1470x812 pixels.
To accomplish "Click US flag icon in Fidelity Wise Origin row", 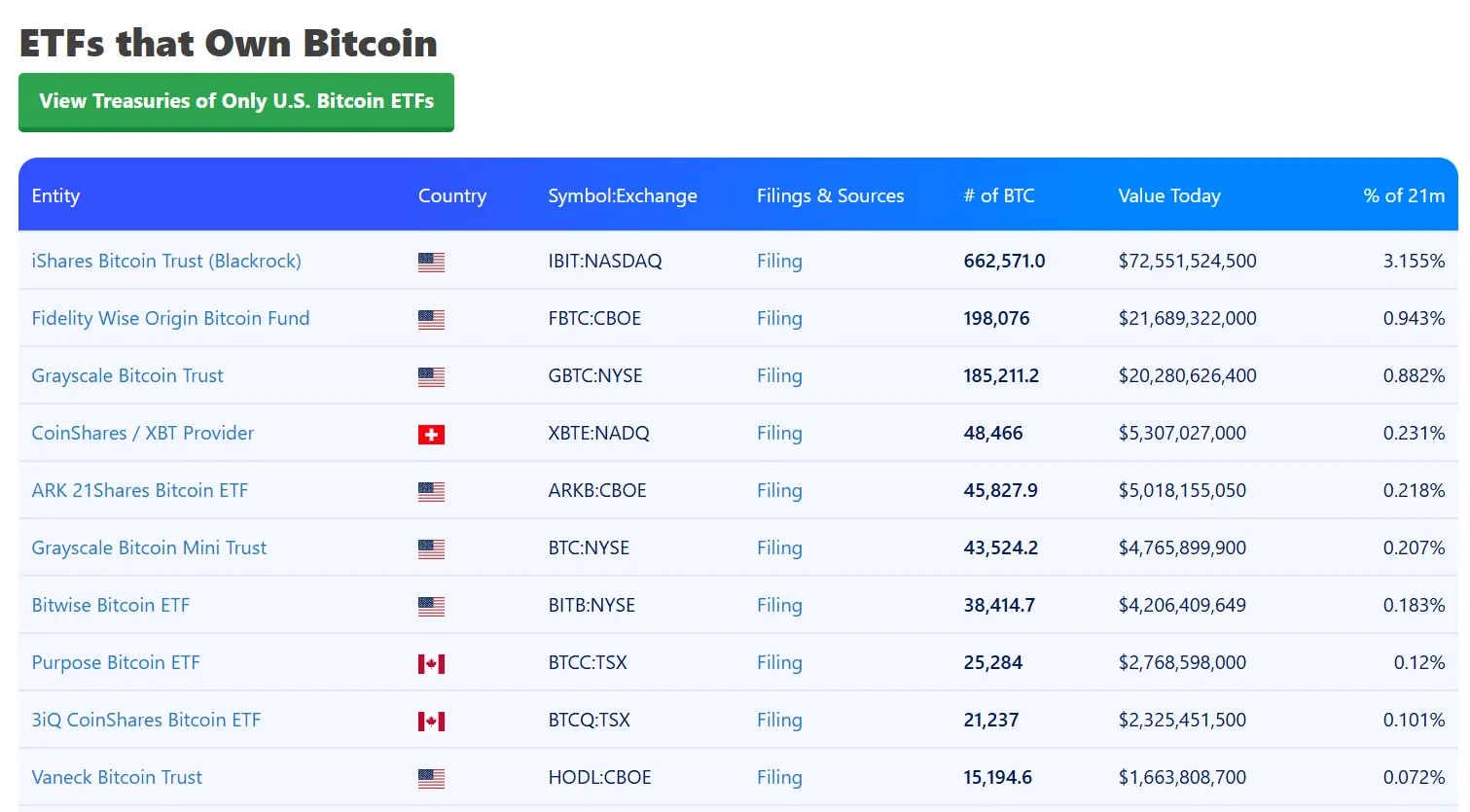I will 431,319.
